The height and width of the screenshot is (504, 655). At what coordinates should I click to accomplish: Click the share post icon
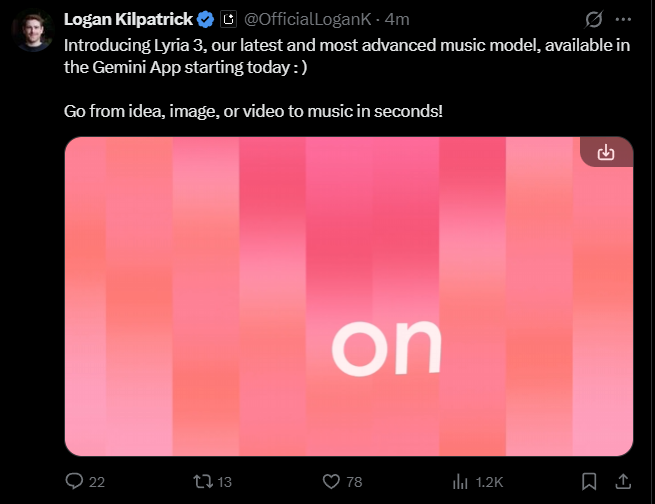[621, 481]
